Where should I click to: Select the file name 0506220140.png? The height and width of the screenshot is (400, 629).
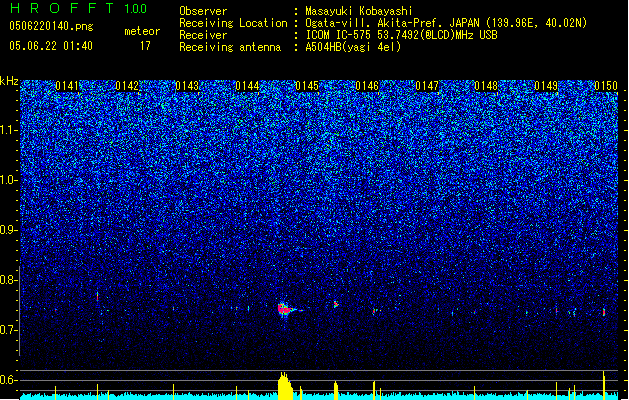51,26
